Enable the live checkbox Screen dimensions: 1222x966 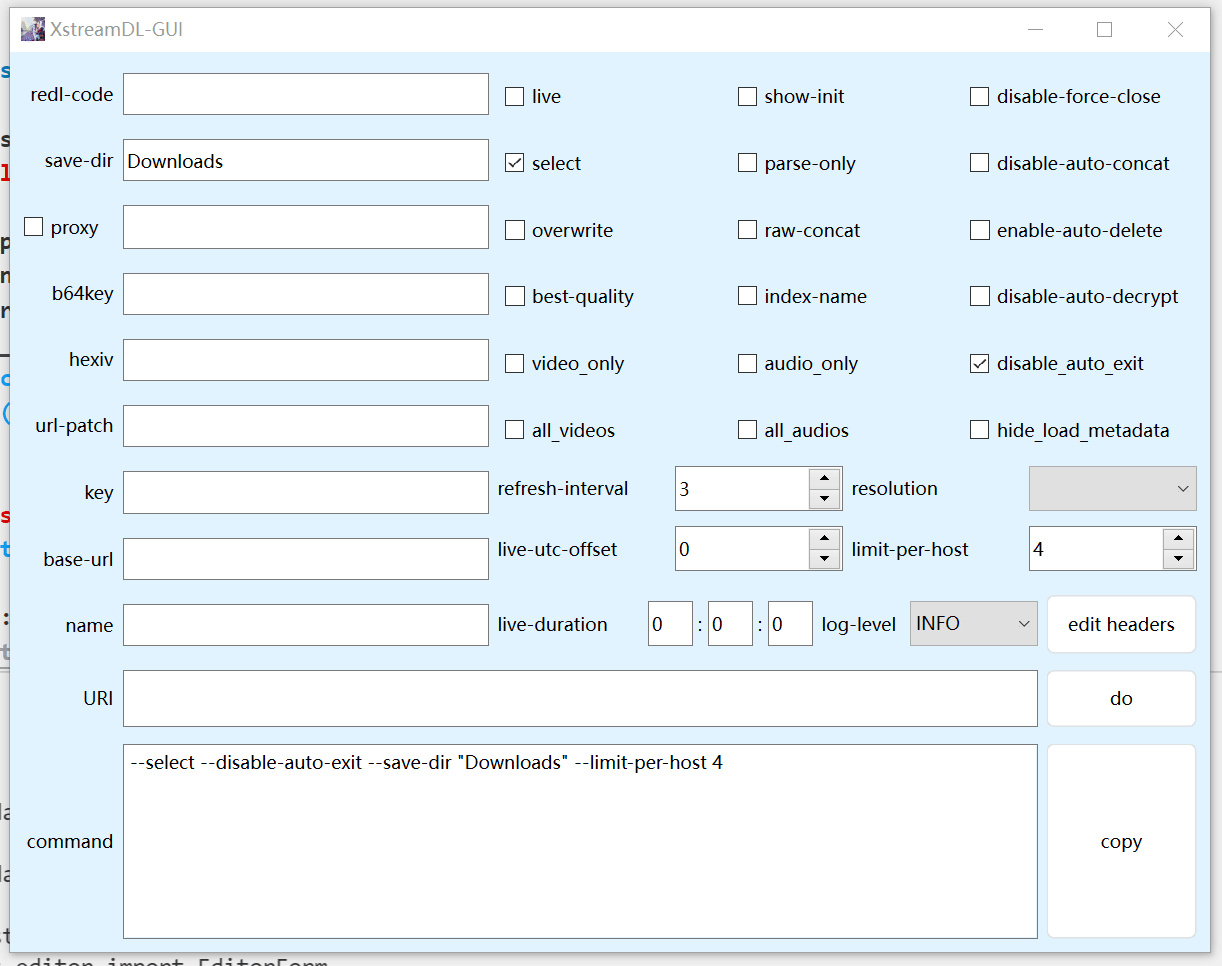(x=514, y=97)
